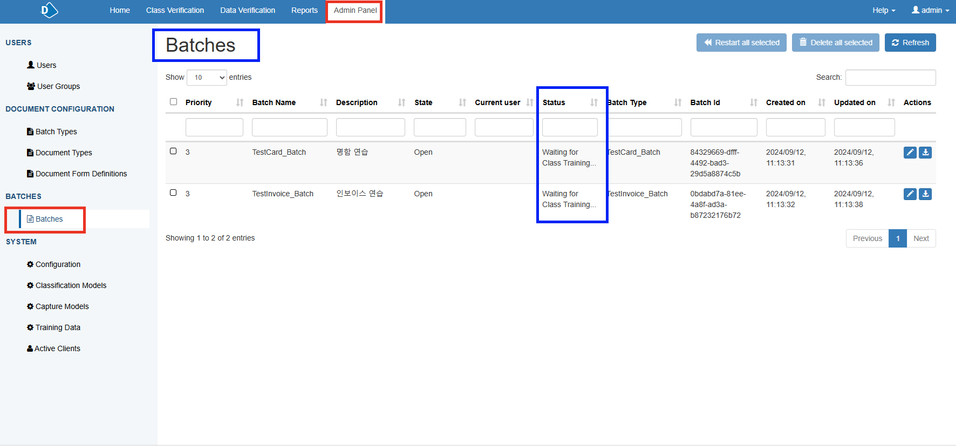Select the TestInvoice_Batch row checkbox
Screen dimensions: 956x446
pos(174,193)
